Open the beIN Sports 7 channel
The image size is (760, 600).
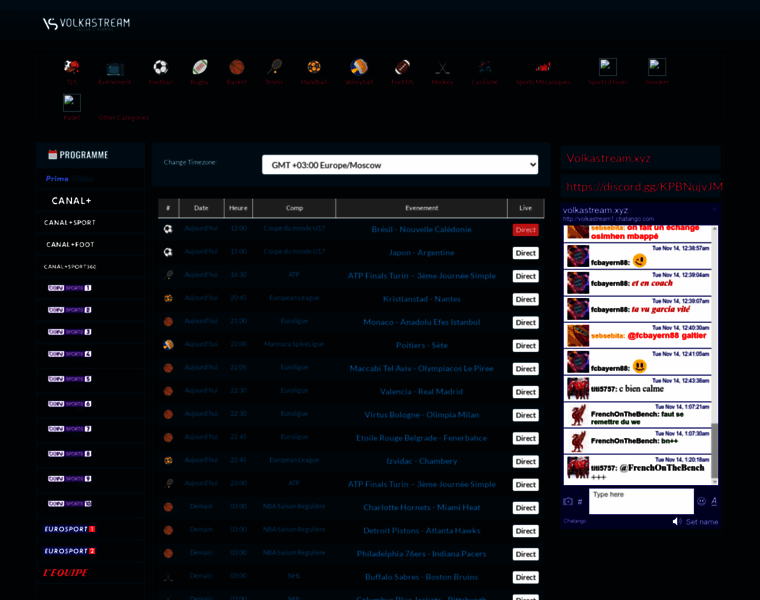pos(69,429)
